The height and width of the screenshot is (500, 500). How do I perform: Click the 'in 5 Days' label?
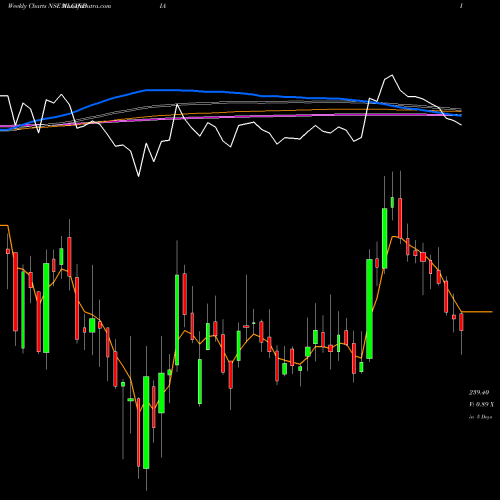pos(480,417)
